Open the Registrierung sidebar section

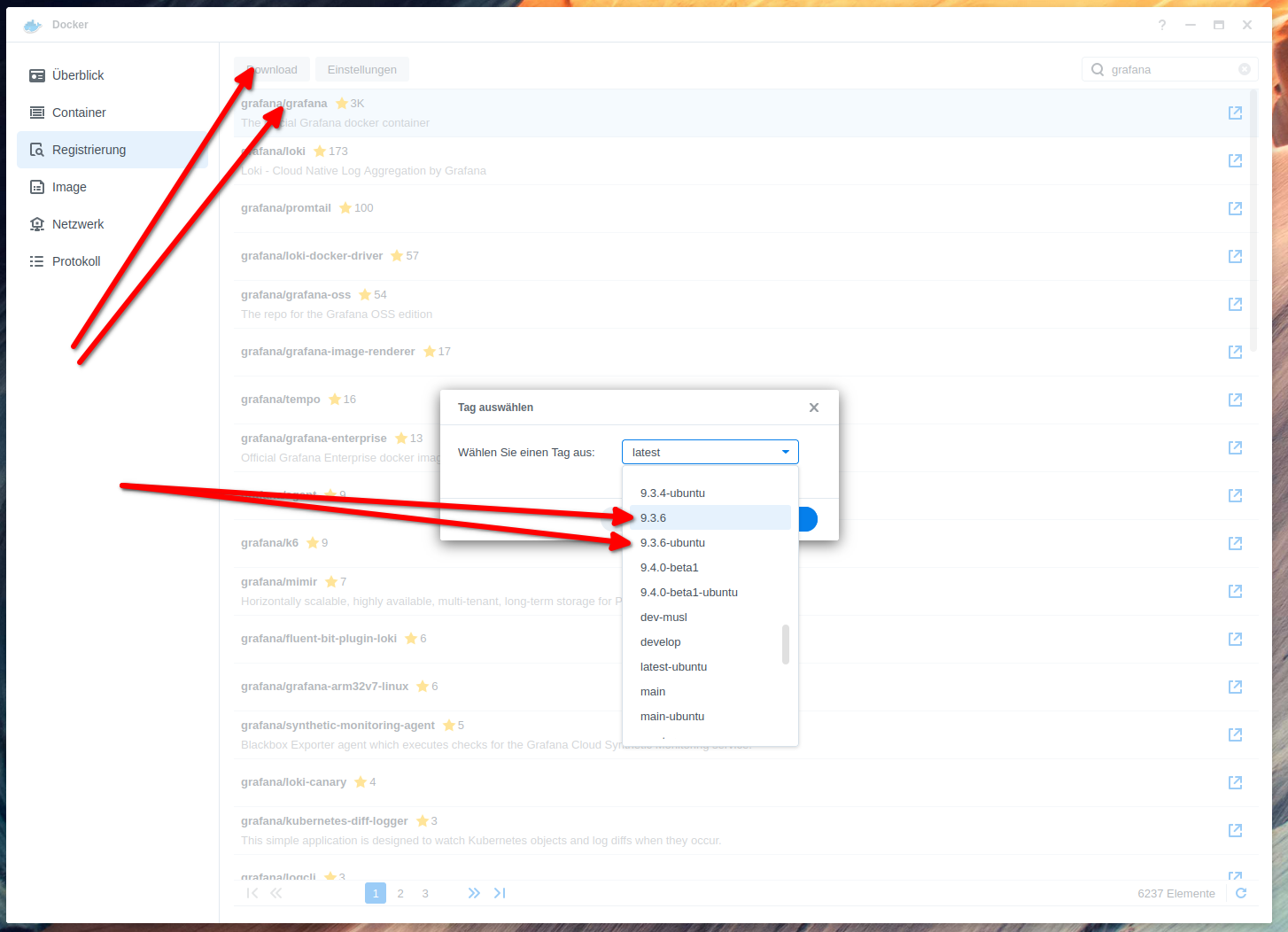coord(113,150)
